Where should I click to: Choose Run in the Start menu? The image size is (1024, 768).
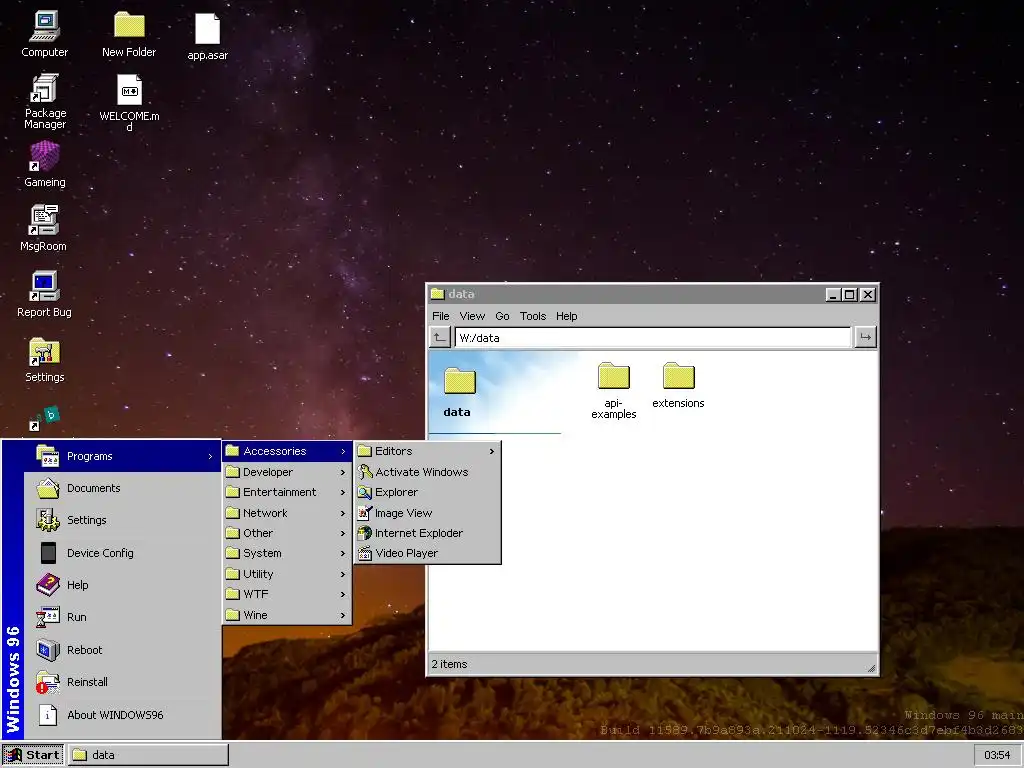click(x=123, y=617)
